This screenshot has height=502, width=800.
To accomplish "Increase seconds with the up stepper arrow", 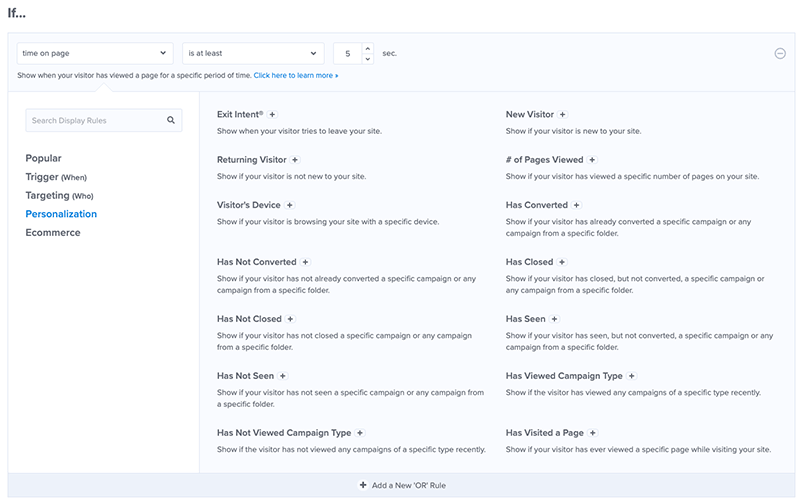I will click(367, 48).
